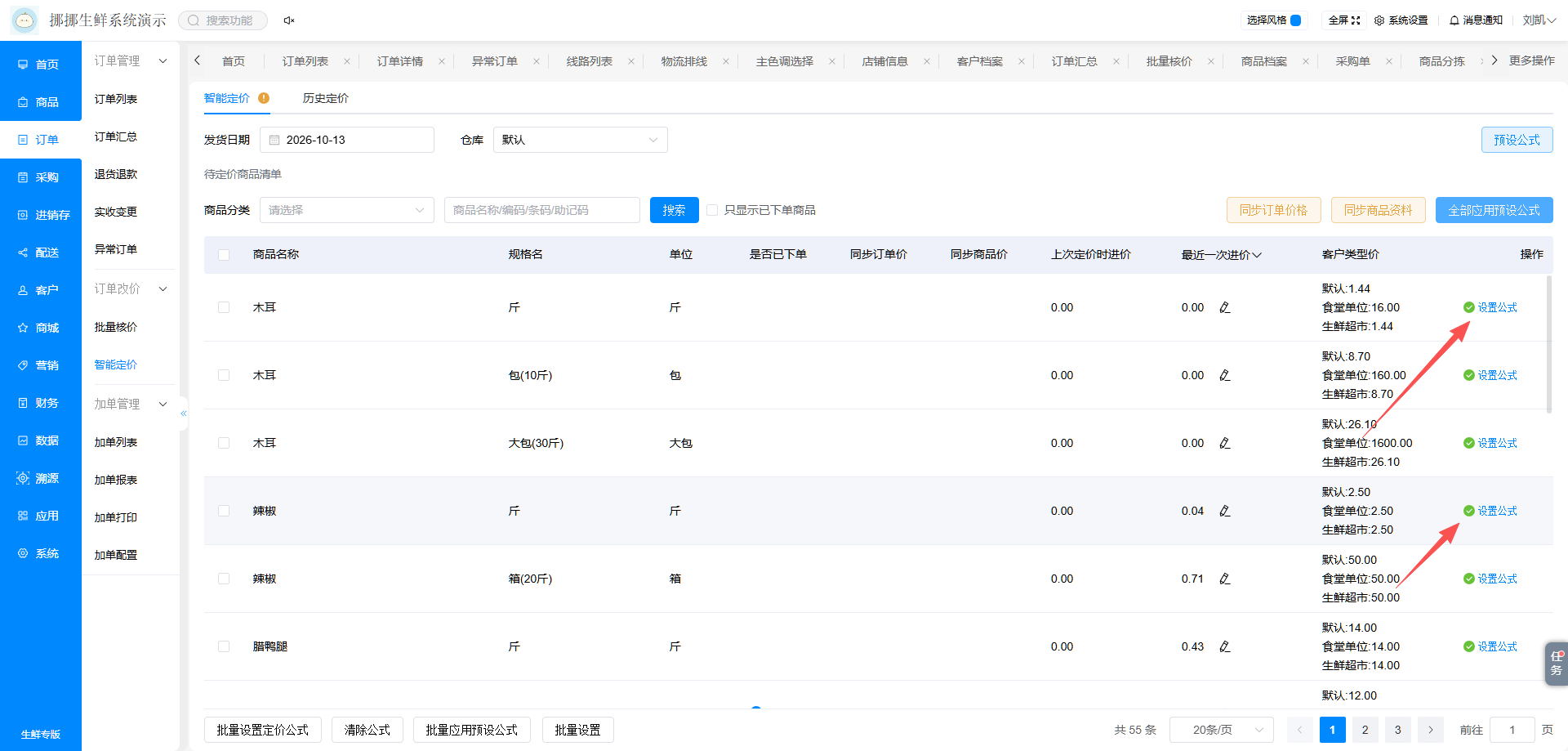Collapse the 加单管理 menu group
Viewport: 1568px width, 751px height.
coord(130,405)
